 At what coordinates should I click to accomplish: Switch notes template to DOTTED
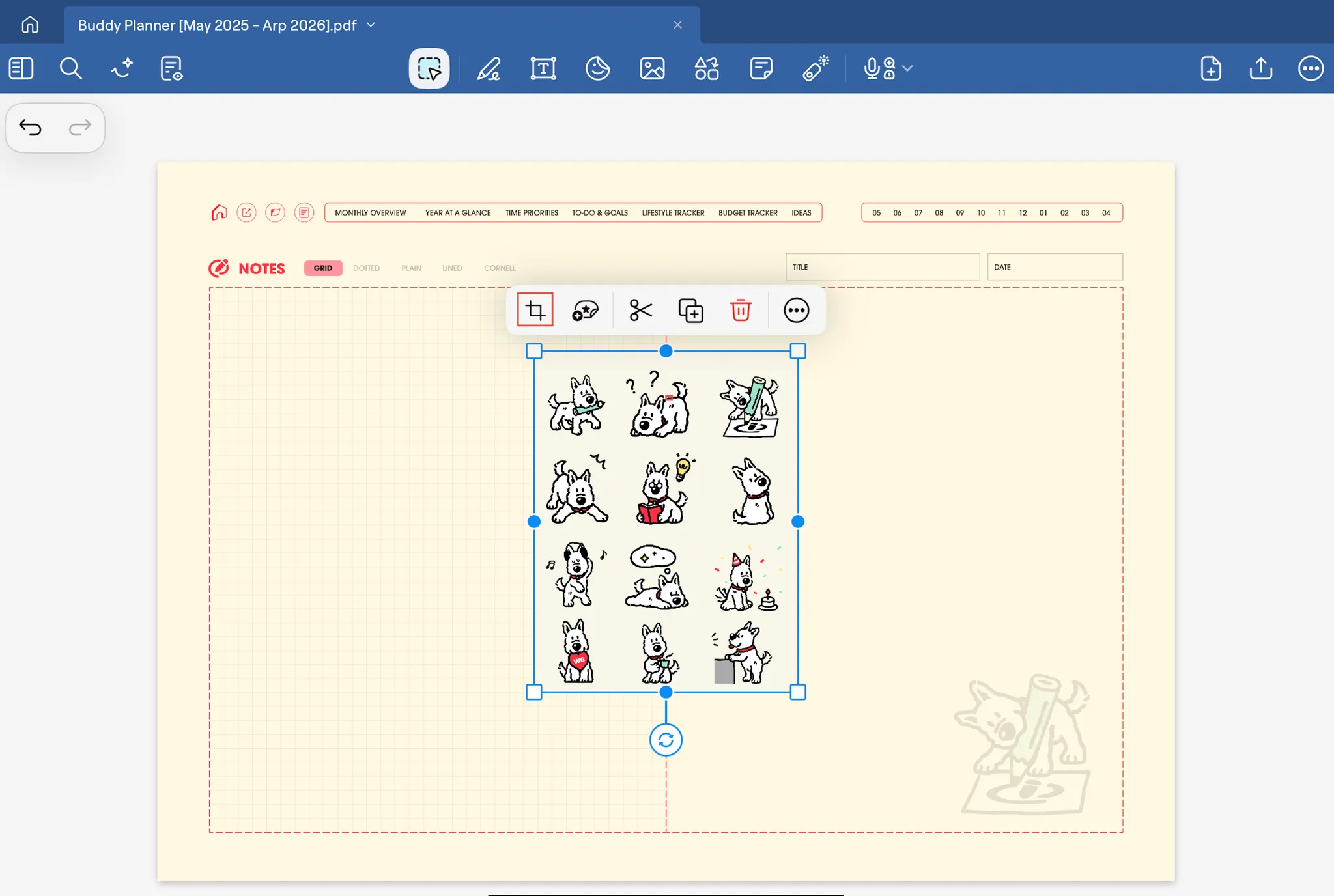point(366,268)
